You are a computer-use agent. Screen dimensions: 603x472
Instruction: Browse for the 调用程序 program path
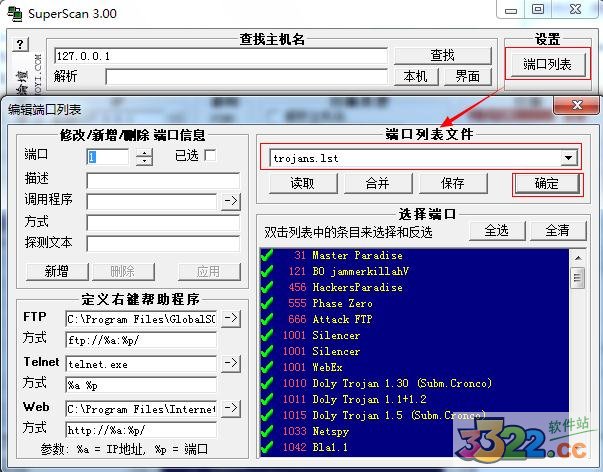pyautogui.click(x=231, y=200)
